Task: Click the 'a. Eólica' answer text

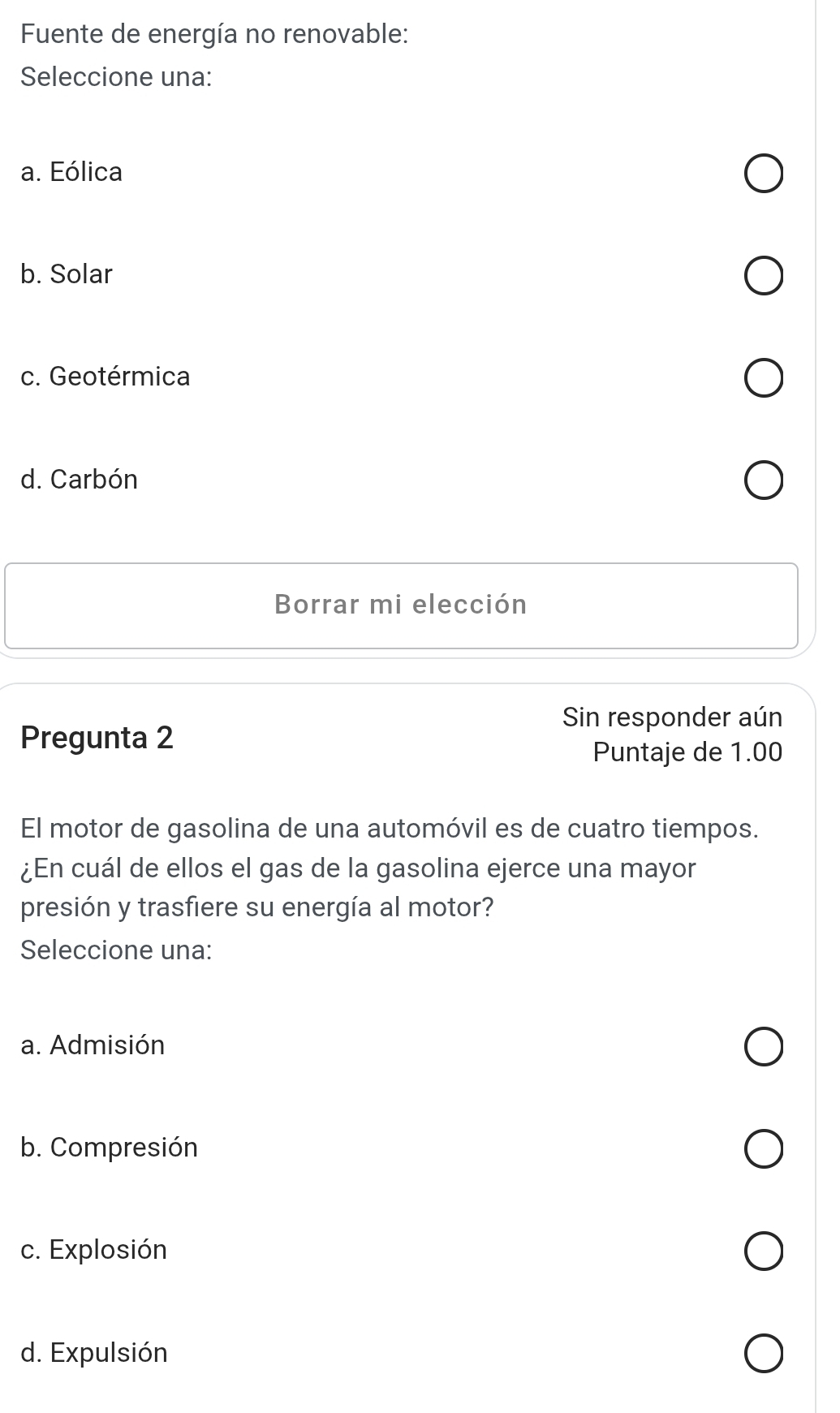Action: point(72,172)
